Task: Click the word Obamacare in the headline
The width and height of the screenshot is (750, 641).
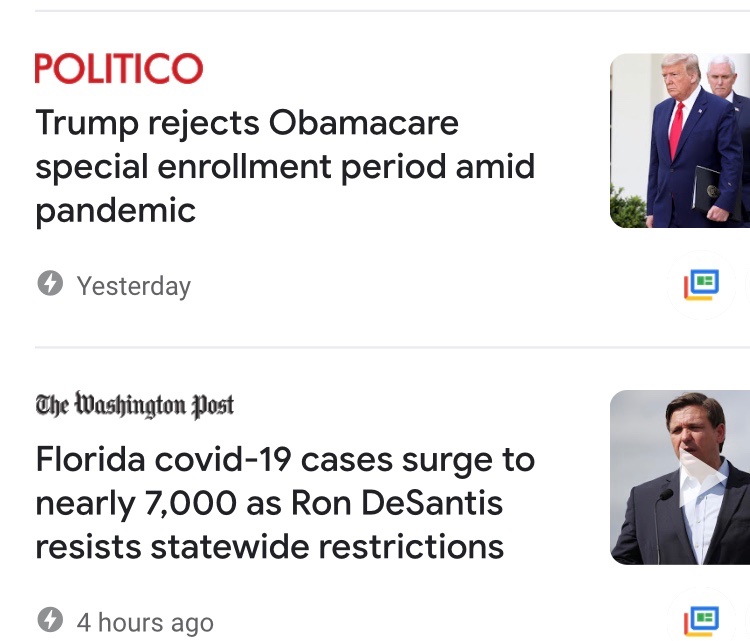Action: tap(364, 123)
